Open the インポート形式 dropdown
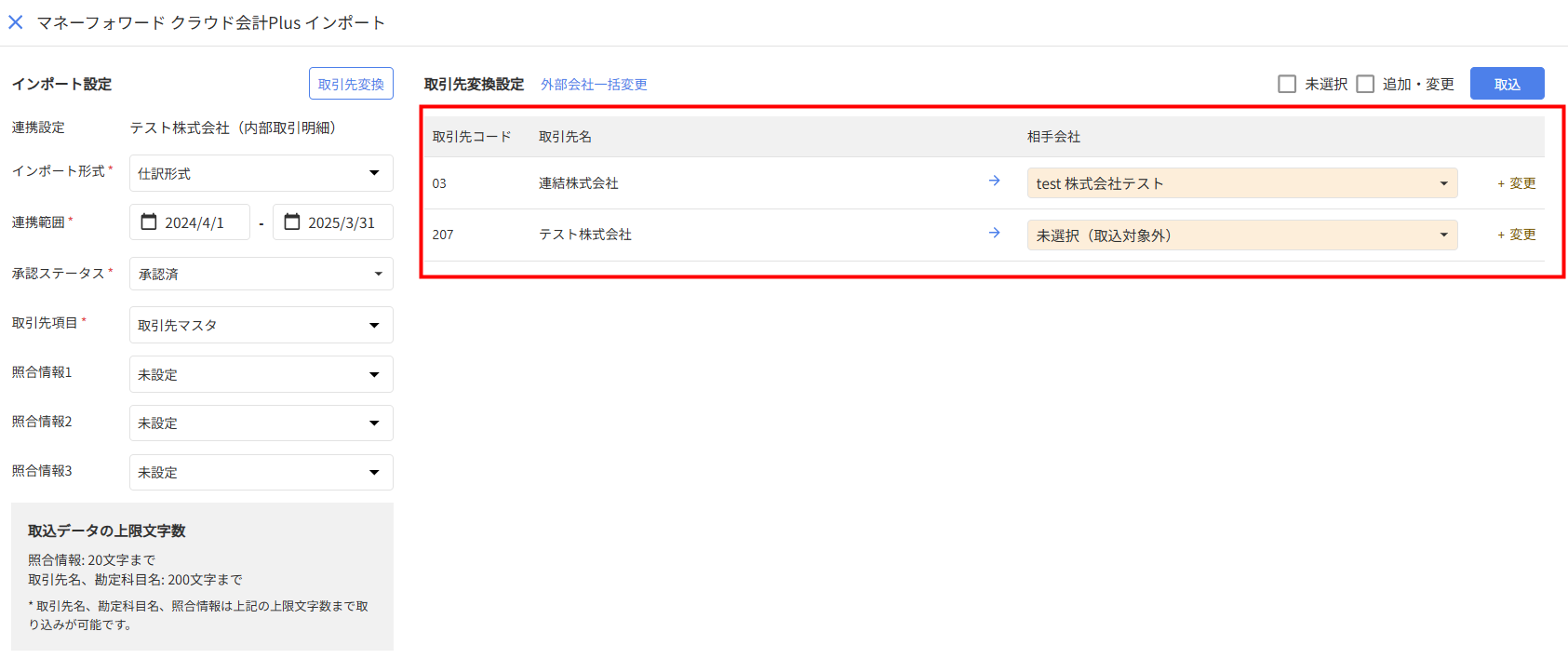Image resolution: width=1568 pixels, height=672 pixels. click(x=261, y=173)
